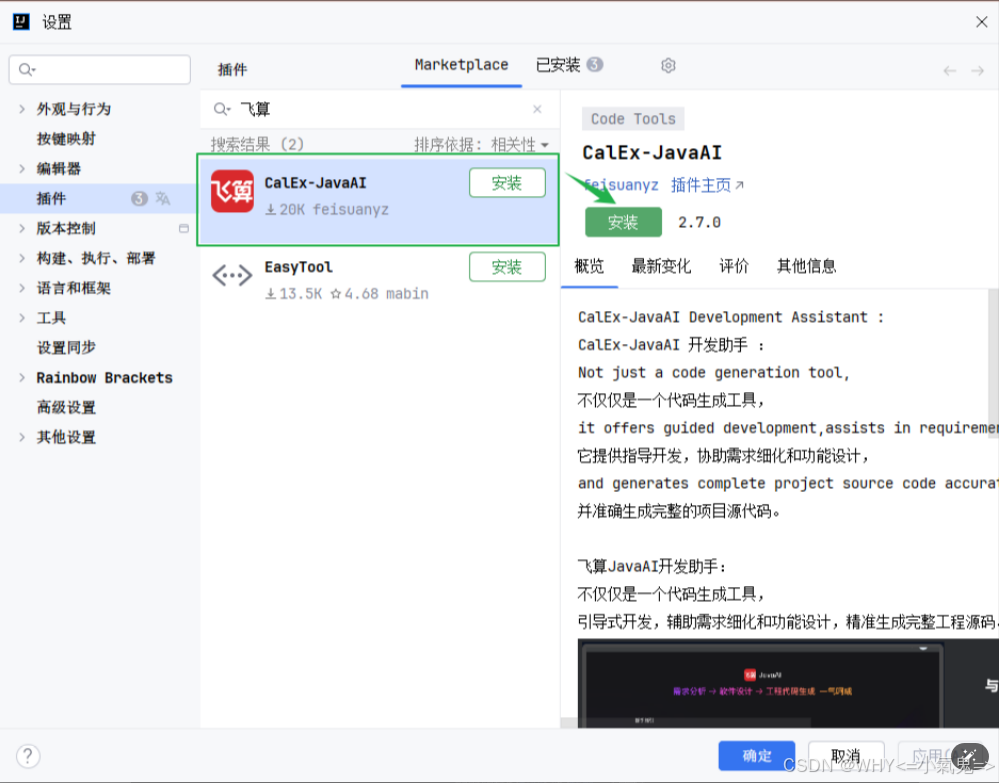999x783 pixels.
Task: Select 按键映射 in the settings tree
Action: pos(66,139)
